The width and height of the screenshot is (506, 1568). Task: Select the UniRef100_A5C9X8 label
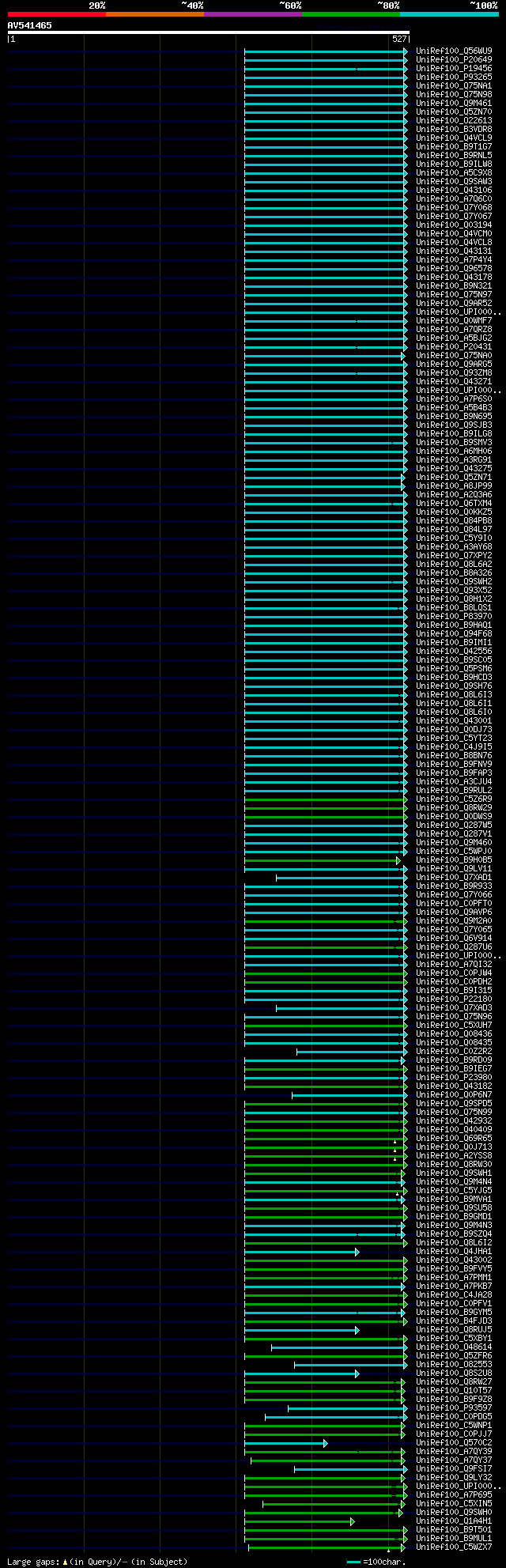tap(454, 172)
